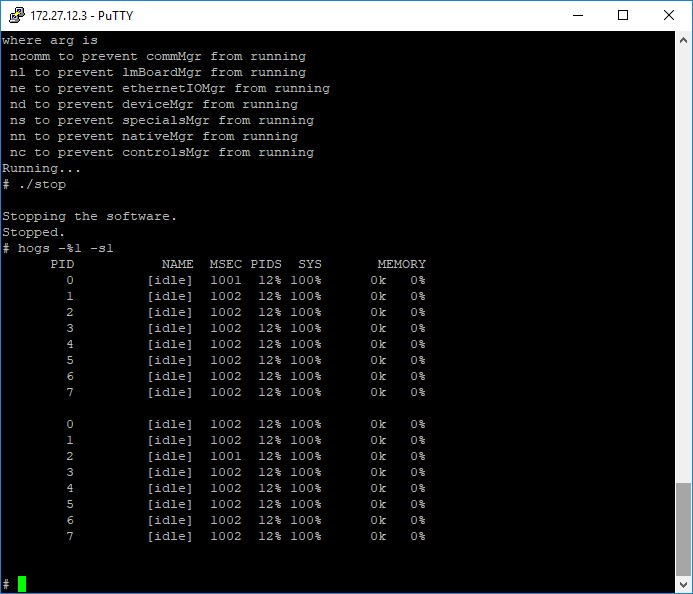Click the "Stopping the software." line
The width and height of the screenshot is (693, 594).
tap(90, 216)
